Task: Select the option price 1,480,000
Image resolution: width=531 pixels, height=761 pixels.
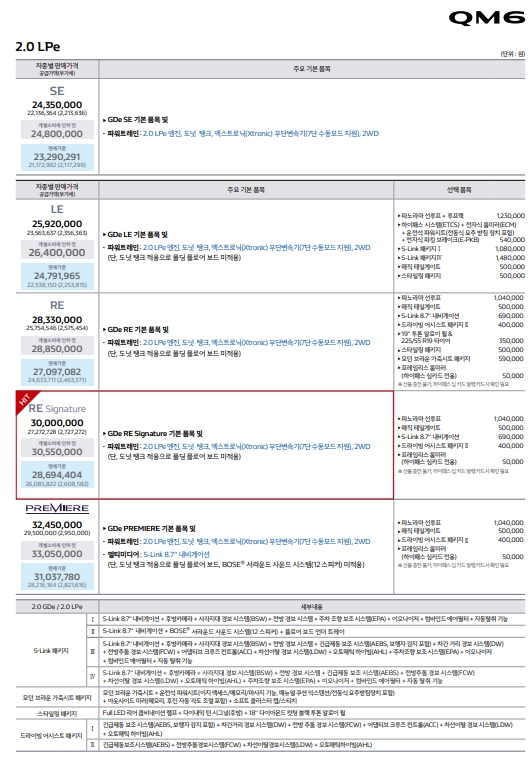Action: coord(510,258)
